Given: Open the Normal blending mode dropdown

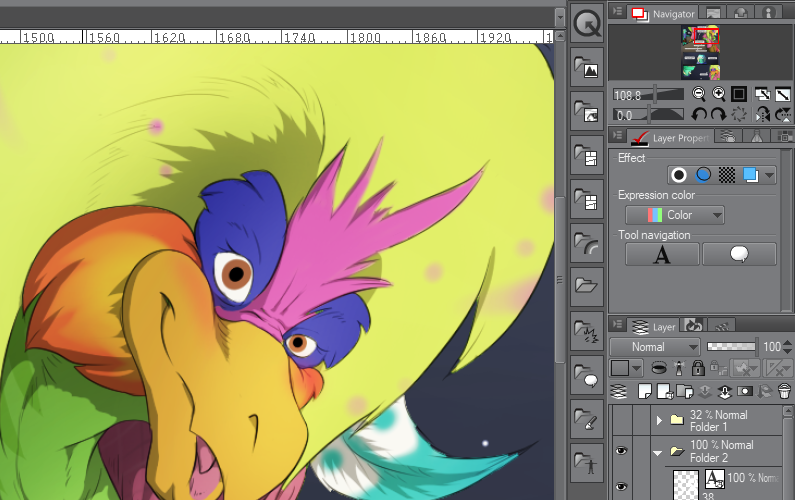Looking at the screenshot, I should 655,347.
